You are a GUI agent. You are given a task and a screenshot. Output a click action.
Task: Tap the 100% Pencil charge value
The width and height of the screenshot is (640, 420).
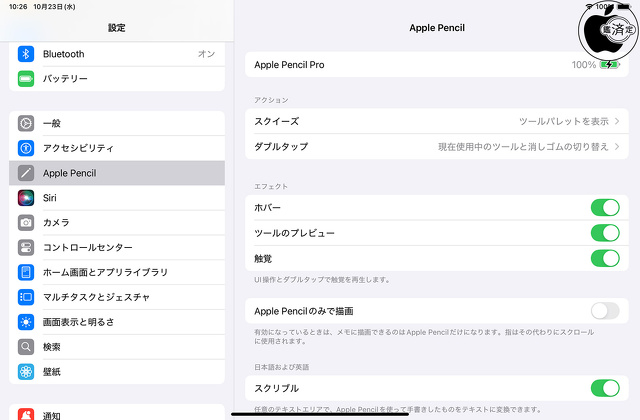coord(584,64)
